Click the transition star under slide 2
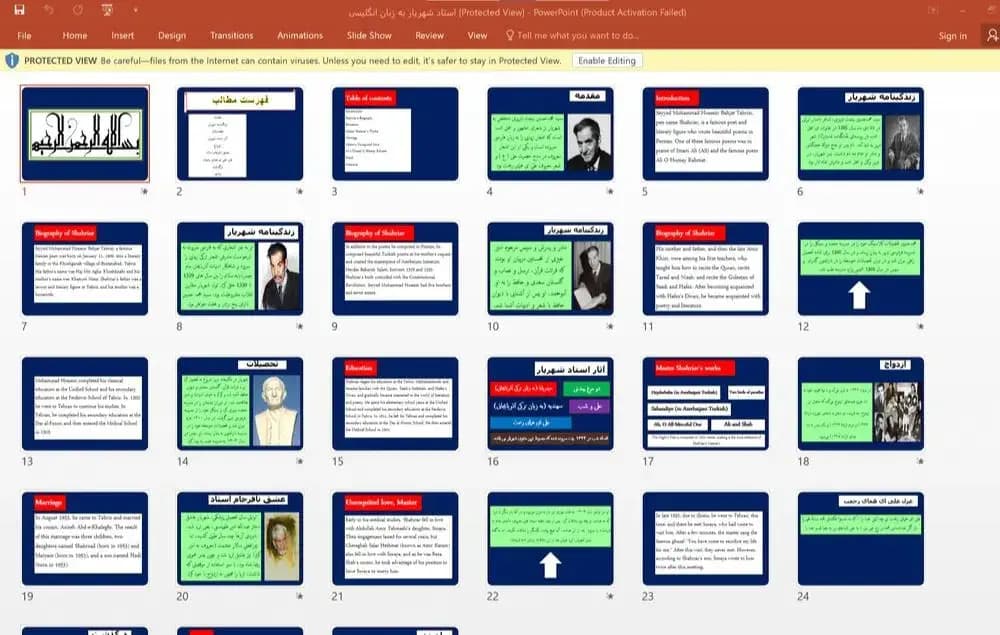1000x635 pixels. click(x=299, y=191)
